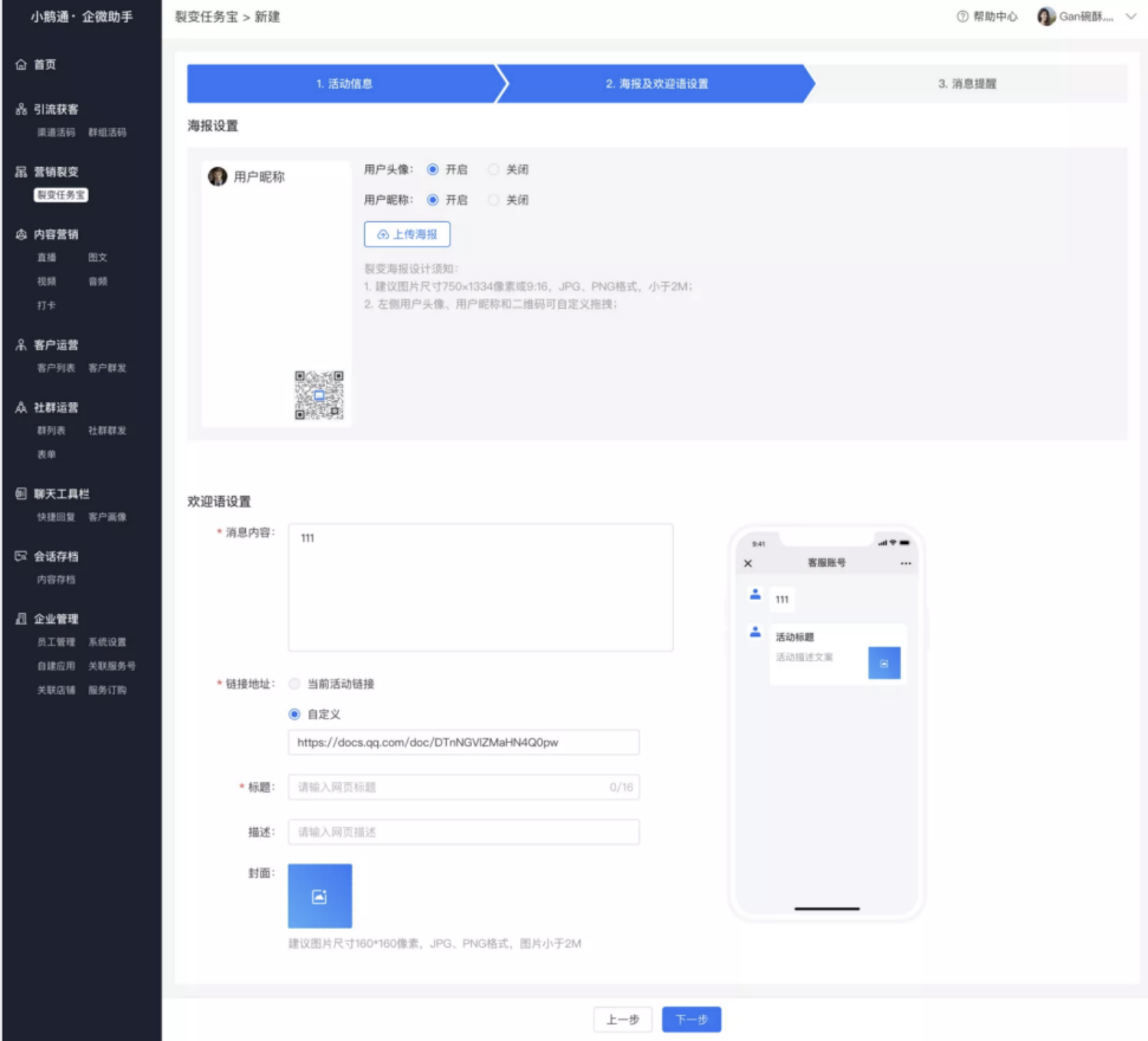Click the 上一步 button

pos(622,1019)
